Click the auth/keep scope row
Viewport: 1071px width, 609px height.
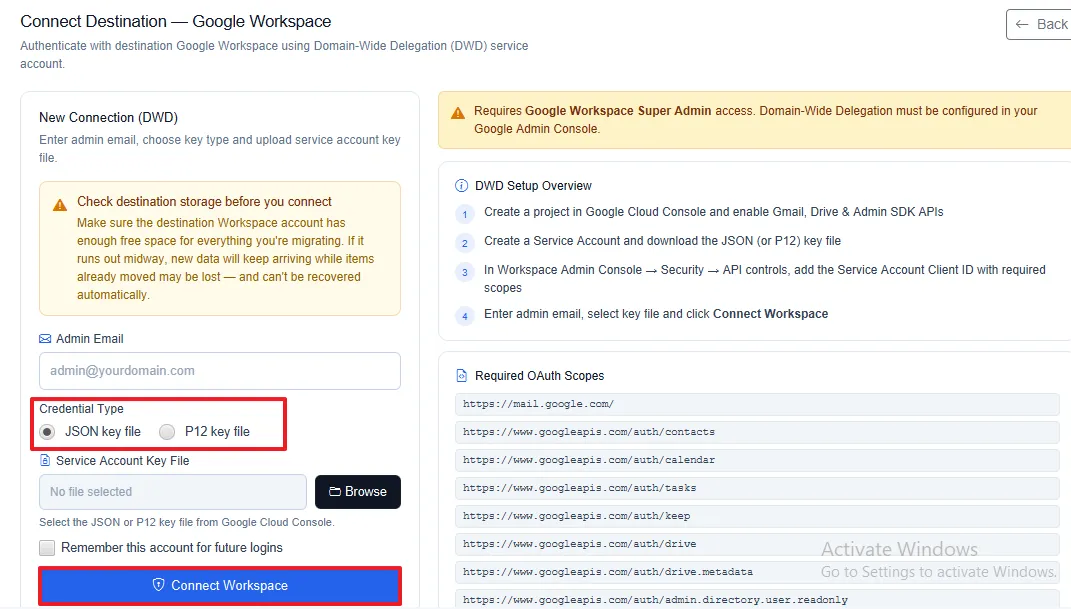[x=757, y=516]
